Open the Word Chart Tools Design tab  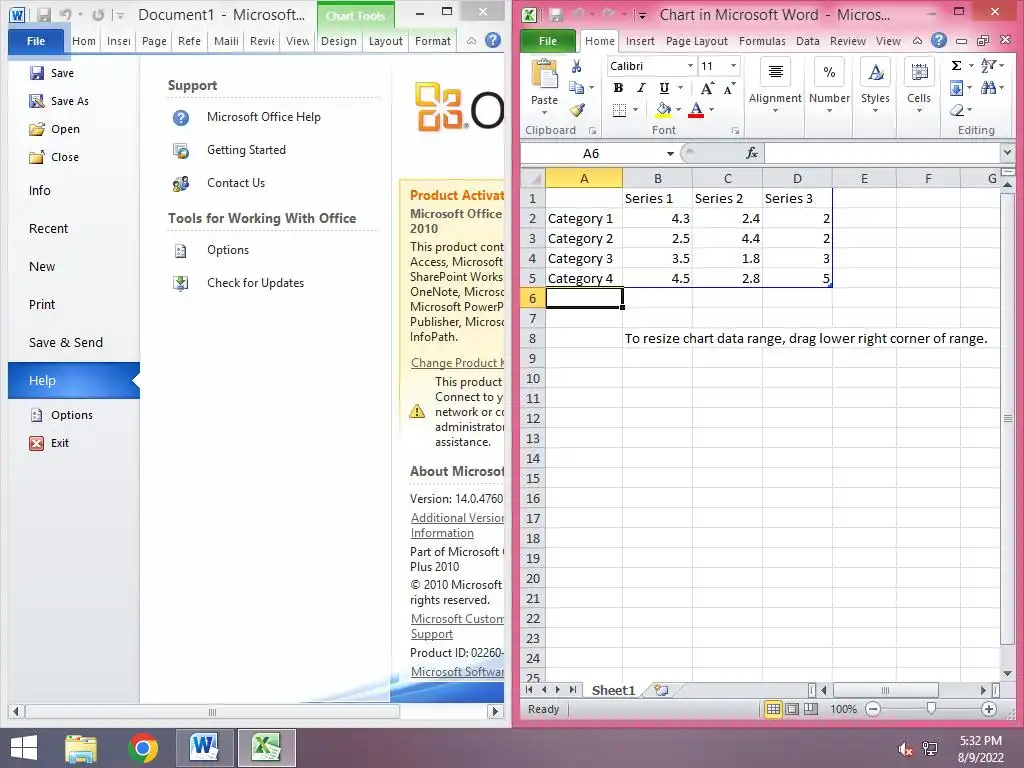pos(338,41)
